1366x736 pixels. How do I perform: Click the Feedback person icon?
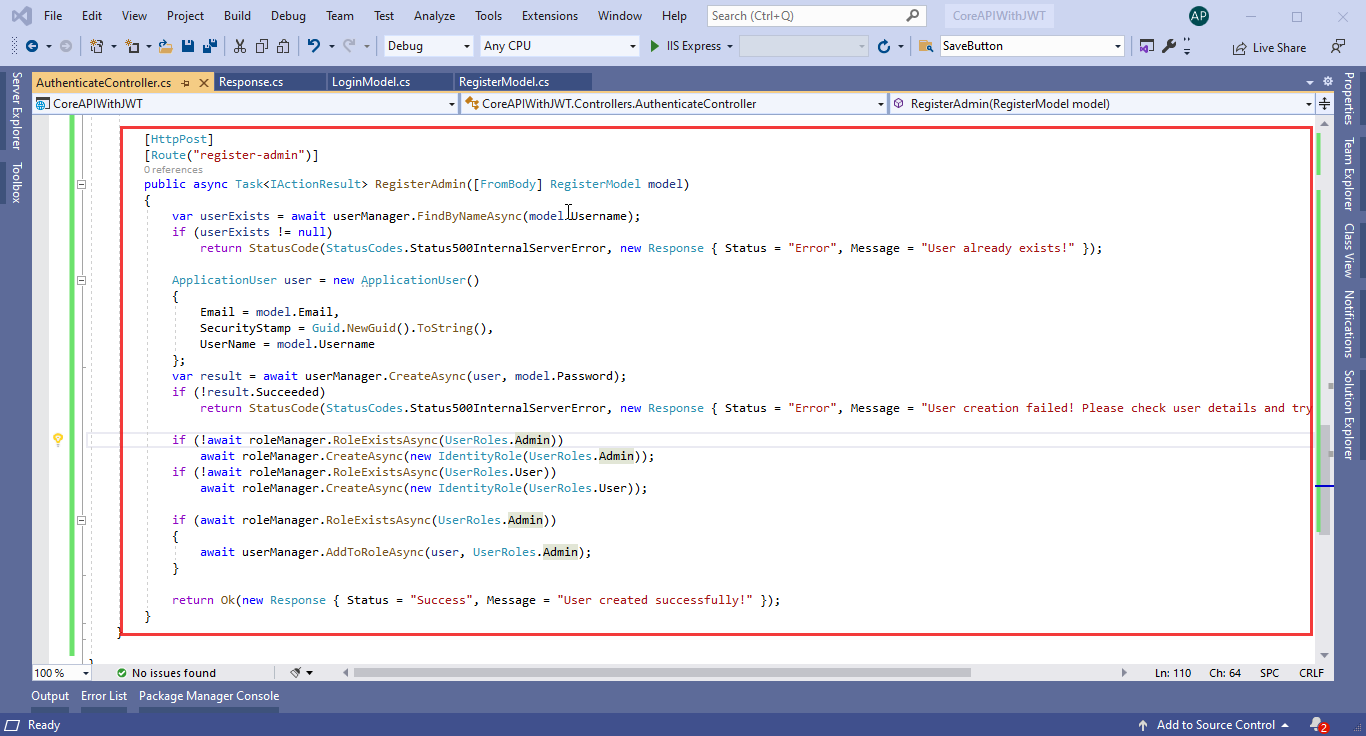point(1337,46)
